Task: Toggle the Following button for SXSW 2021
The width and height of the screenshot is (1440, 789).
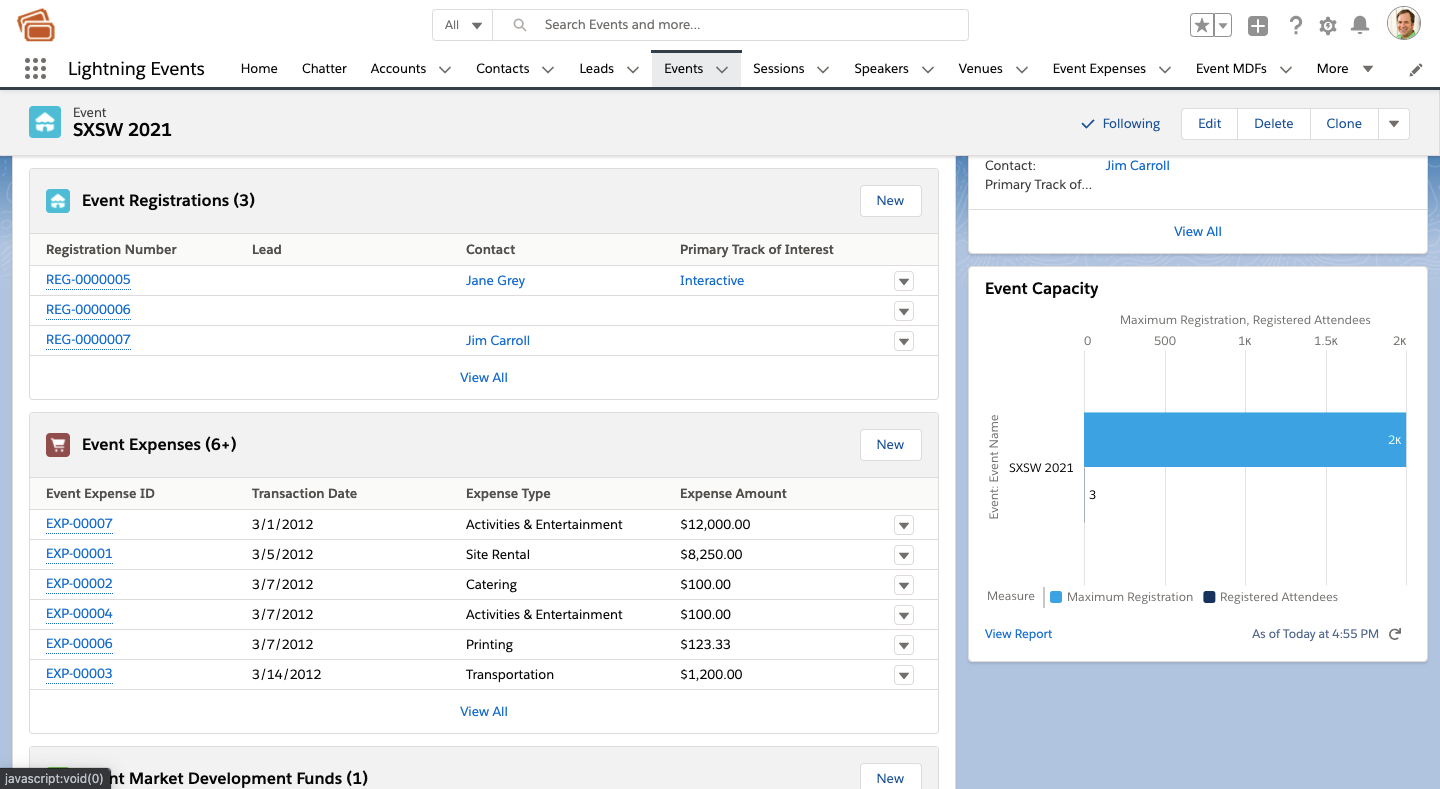Action: coord(1121,124)
